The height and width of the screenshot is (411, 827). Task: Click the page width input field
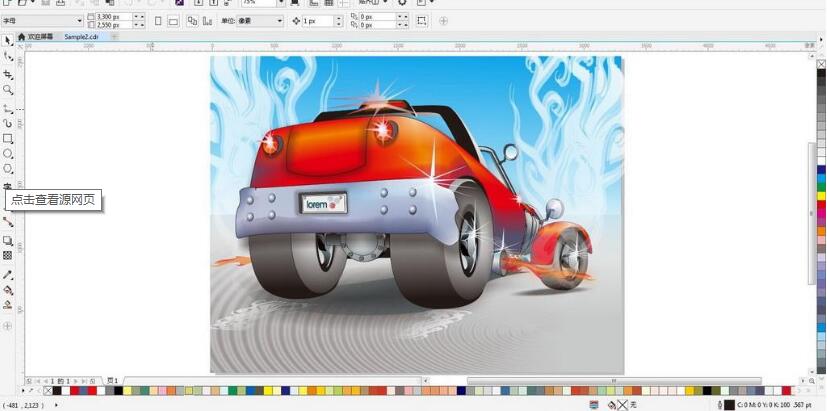(111, 16)
